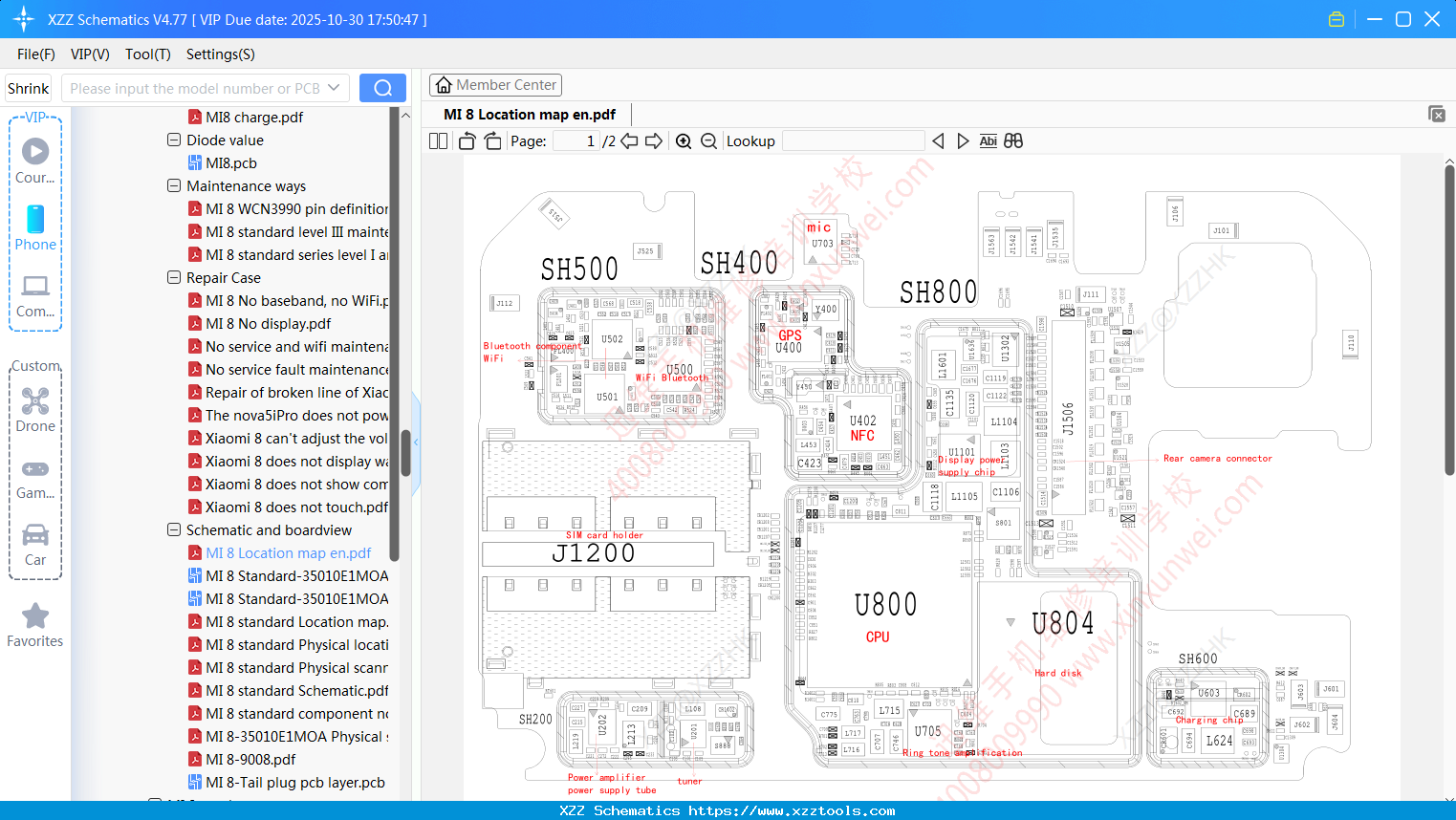1456x820 pixels.
Task: Switch to the MI 8 Location map tab
Action: point(528,114)
